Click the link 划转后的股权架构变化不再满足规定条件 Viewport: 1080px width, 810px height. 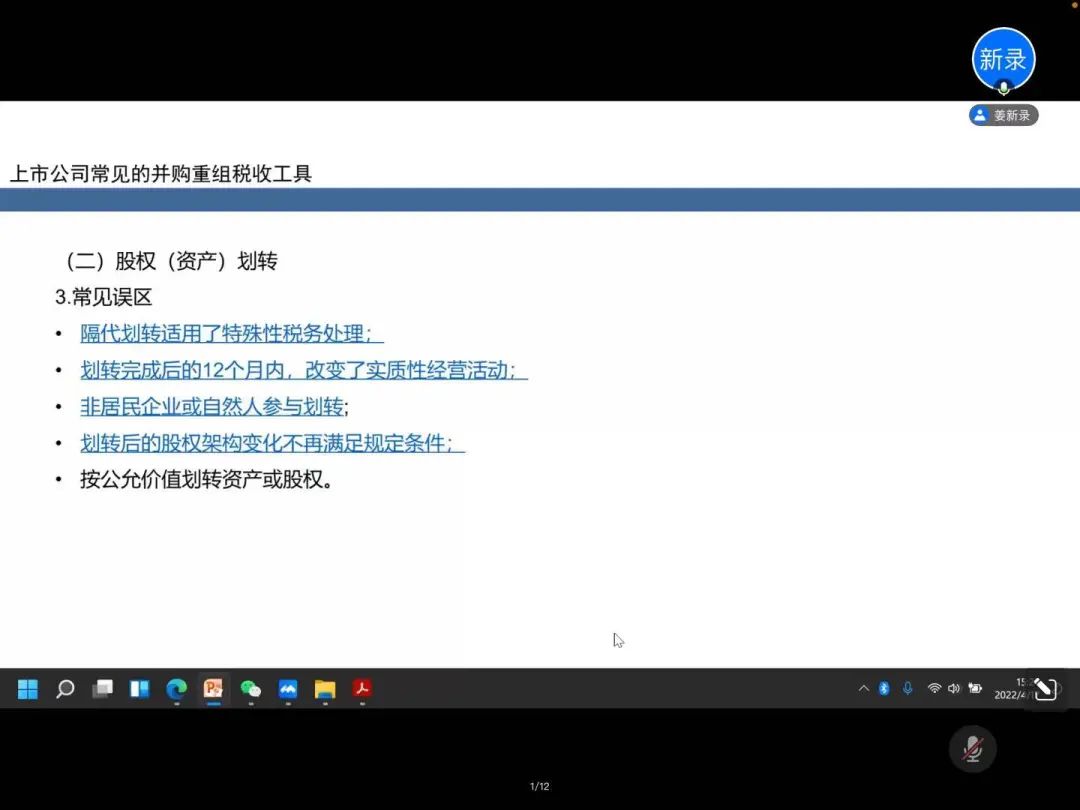click(x=271, y=443)
